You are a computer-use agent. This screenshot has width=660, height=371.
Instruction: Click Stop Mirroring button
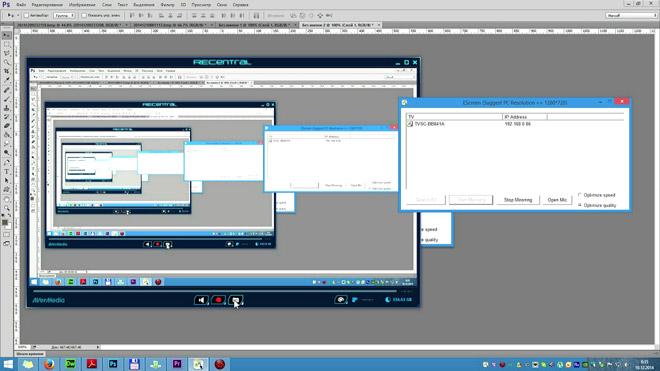[518, 200]
